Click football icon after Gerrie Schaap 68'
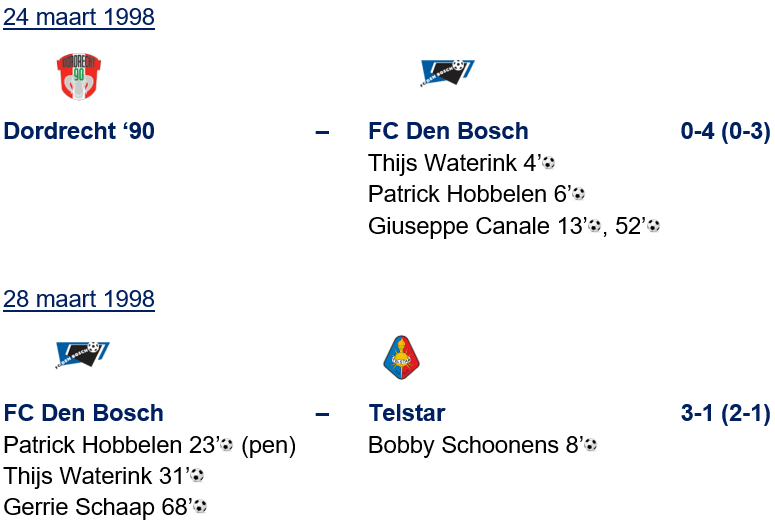The width and height of the screenshot is (775, 522). click(x=201, y=507)
